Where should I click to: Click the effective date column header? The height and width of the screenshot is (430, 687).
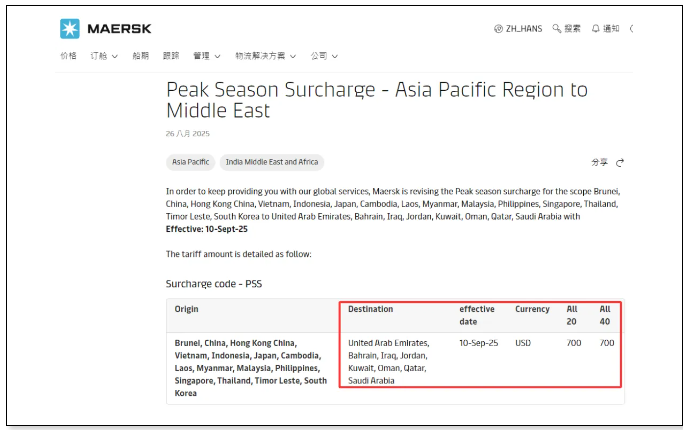[477, 315]
